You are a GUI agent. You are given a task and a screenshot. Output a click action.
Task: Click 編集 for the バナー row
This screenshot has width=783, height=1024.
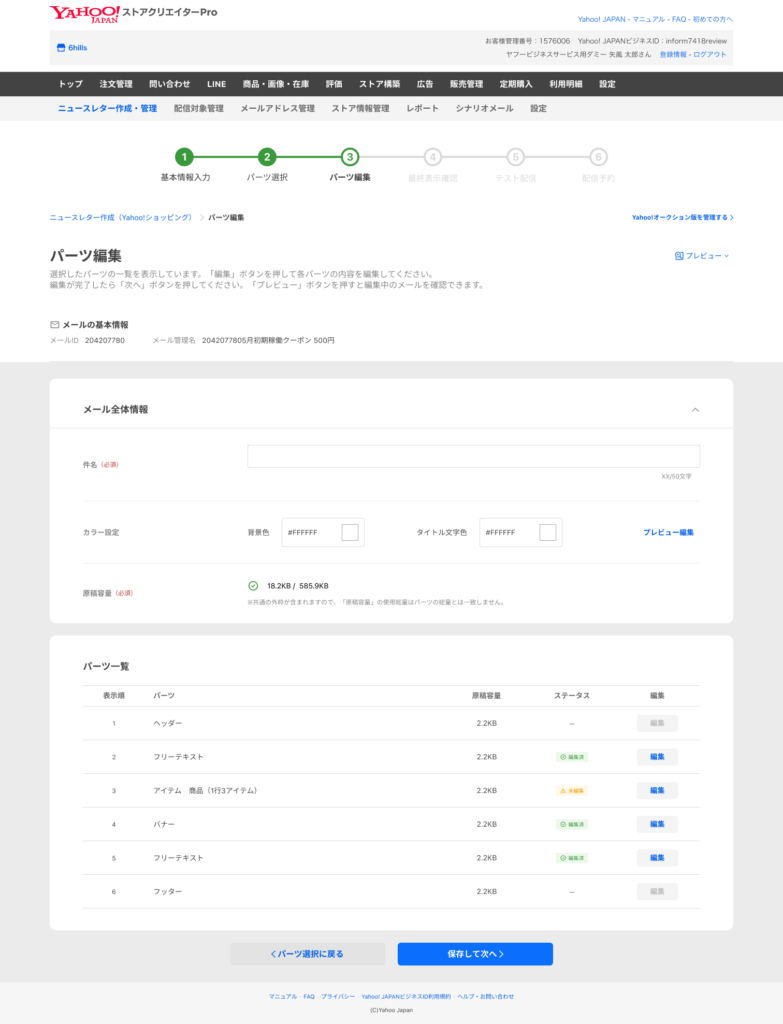click(x=657, y=824)
